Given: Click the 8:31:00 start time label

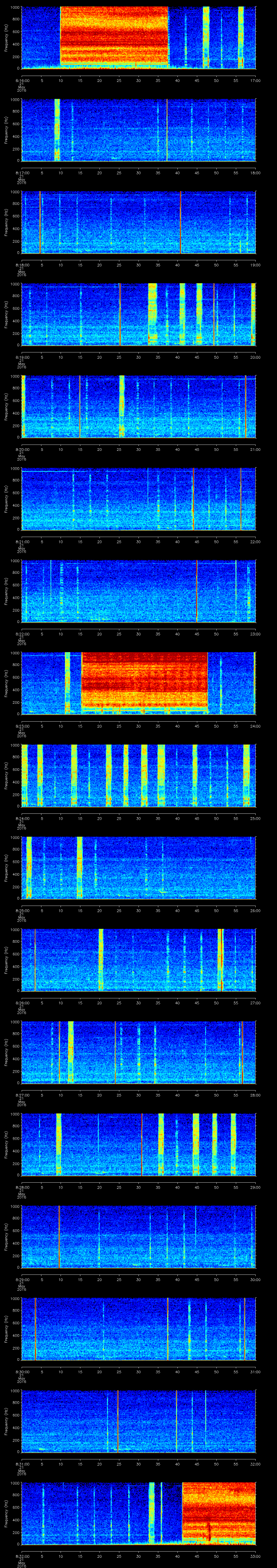Looking at the screenshot, I should pos(21,1464).
